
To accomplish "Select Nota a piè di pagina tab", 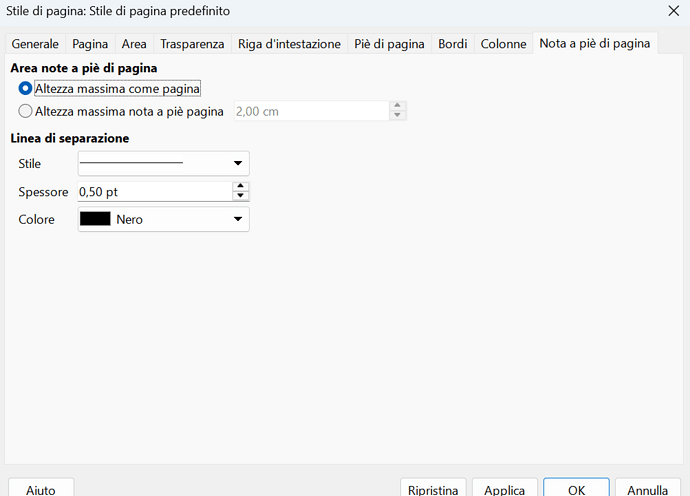I will point(595,43).
